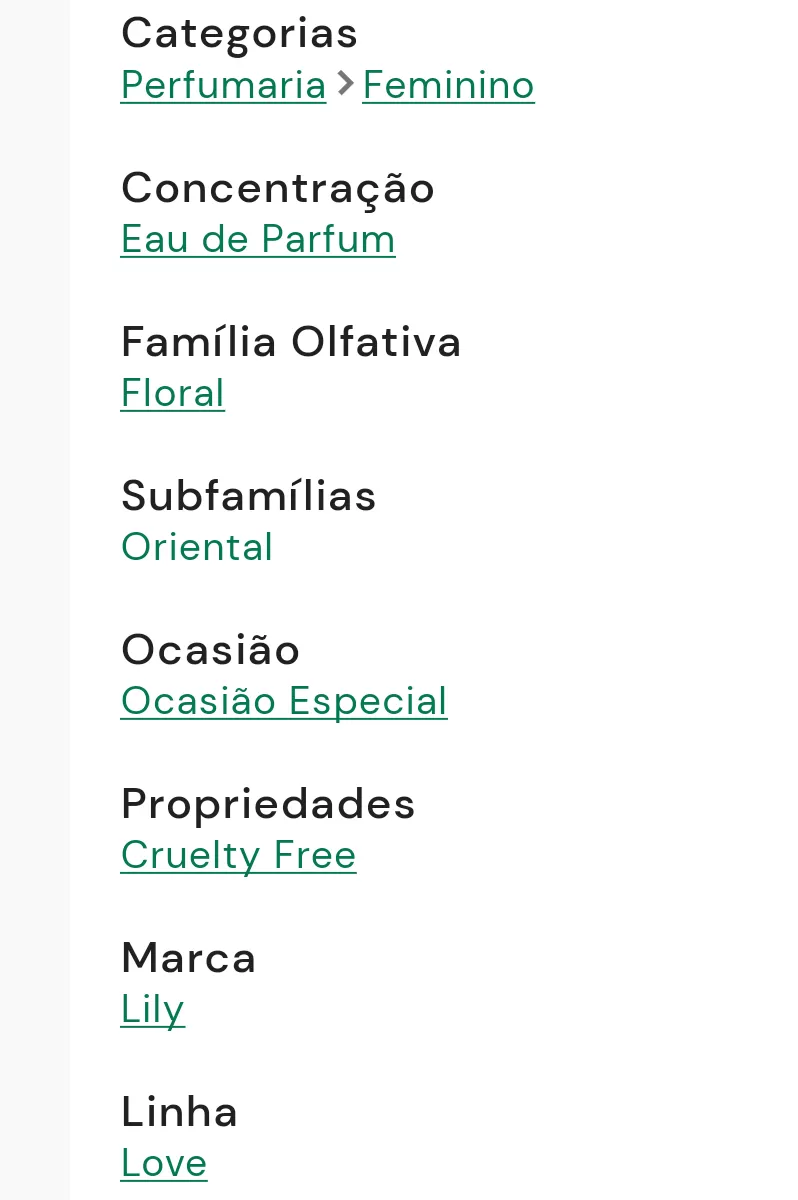
Task: Go to the Love product line link
Action: click(164, 1163)
